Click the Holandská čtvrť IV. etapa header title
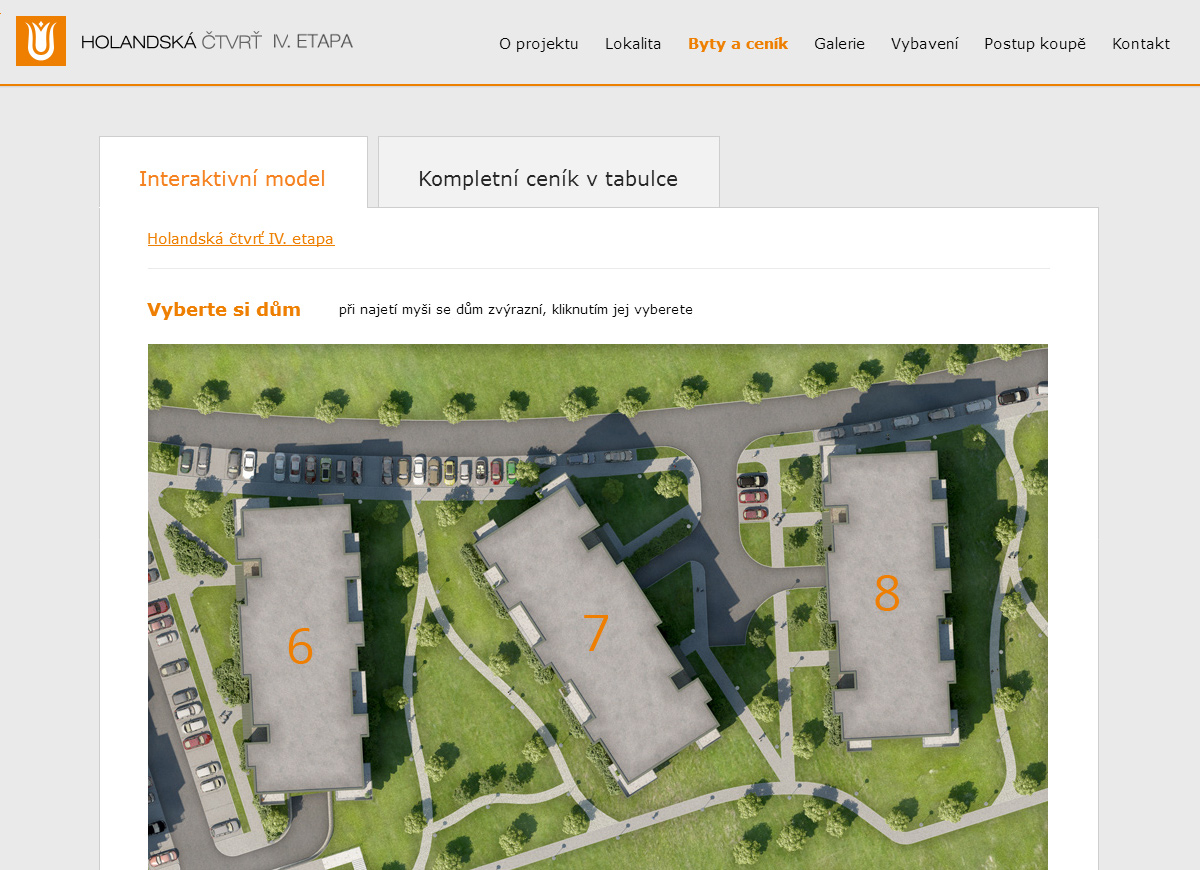The height and width of the screenshot is (870, 1200). point(216,42)
